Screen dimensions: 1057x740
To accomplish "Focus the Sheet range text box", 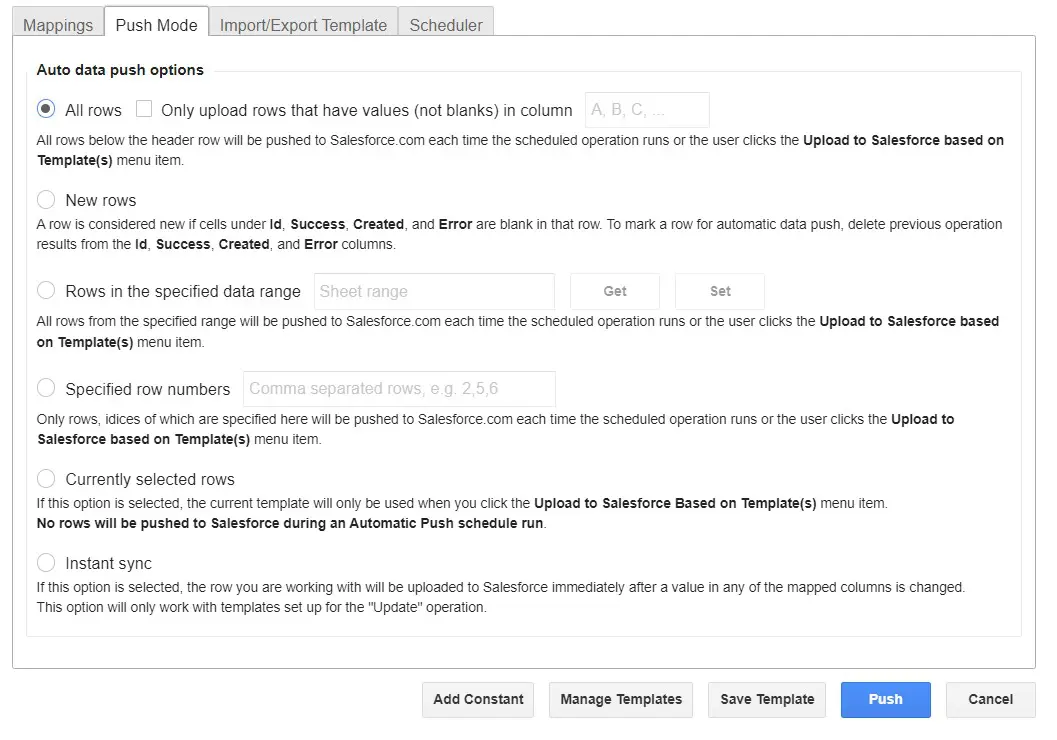I will point(434,291).
